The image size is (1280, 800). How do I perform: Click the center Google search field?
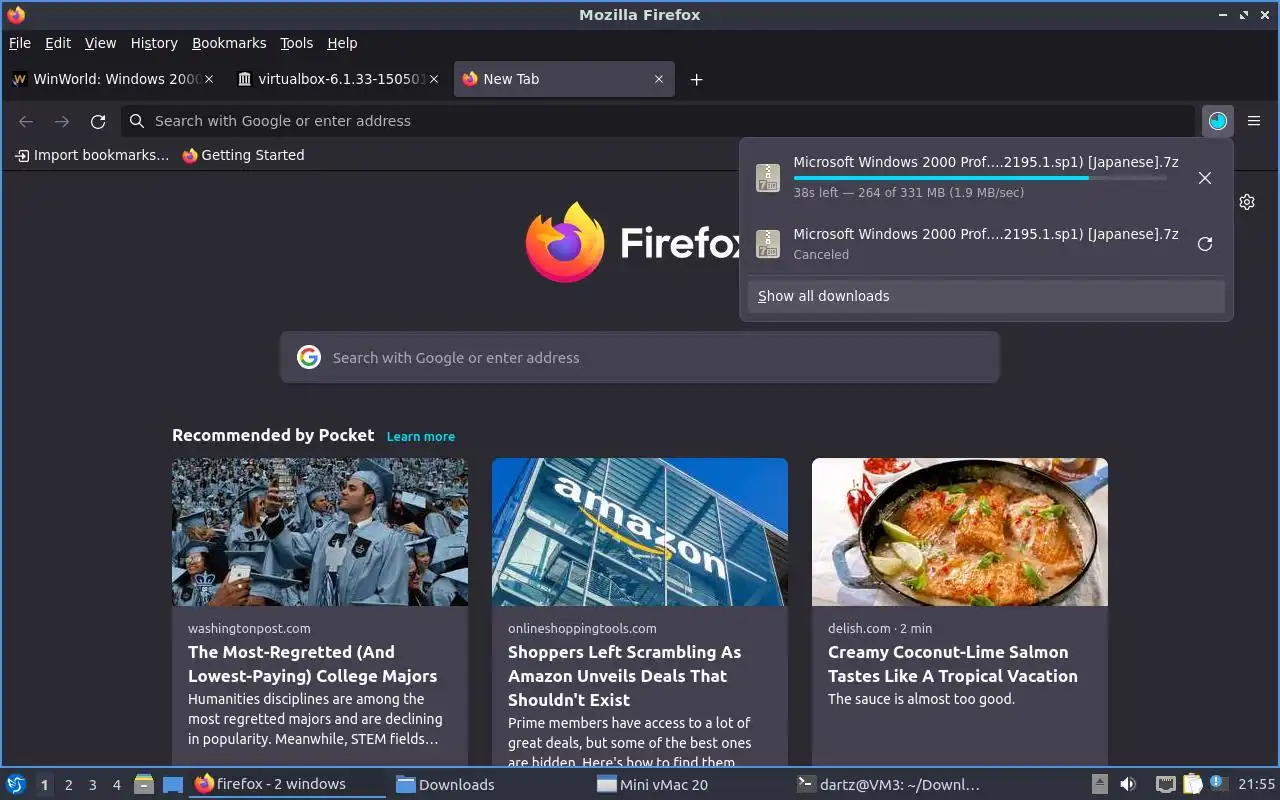(640, 357)
